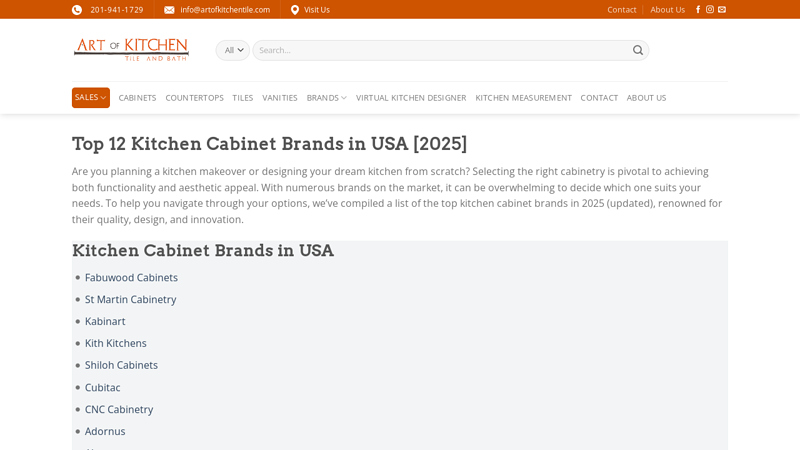800x450 pixels.
Task: Expand the Sales menu
Action: (x=91, y=97)
